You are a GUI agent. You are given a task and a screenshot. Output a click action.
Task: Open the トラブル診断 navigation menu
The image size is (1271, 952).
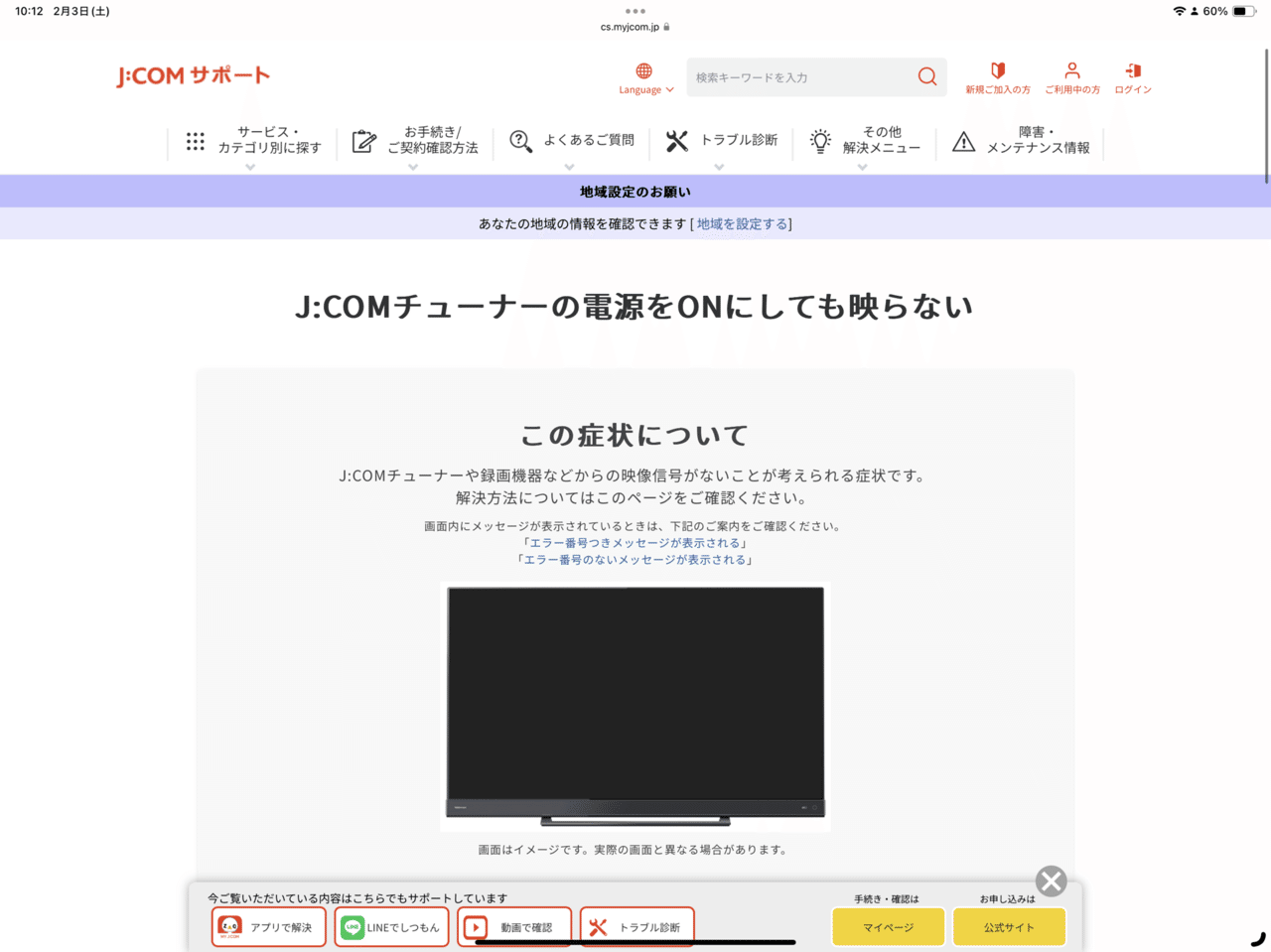[x=740, y=140]
